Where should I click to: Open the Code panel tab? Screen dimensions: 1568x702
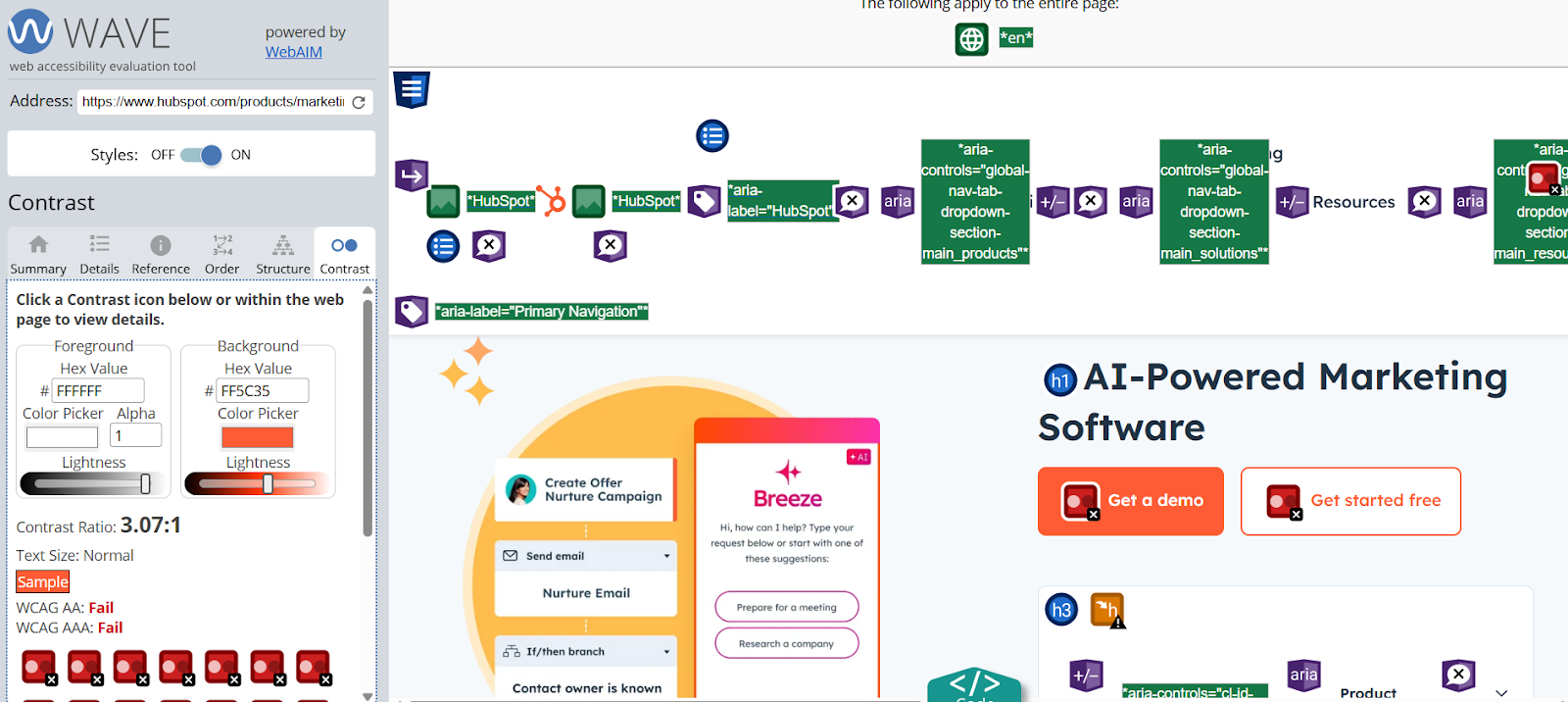pos(975,685)
